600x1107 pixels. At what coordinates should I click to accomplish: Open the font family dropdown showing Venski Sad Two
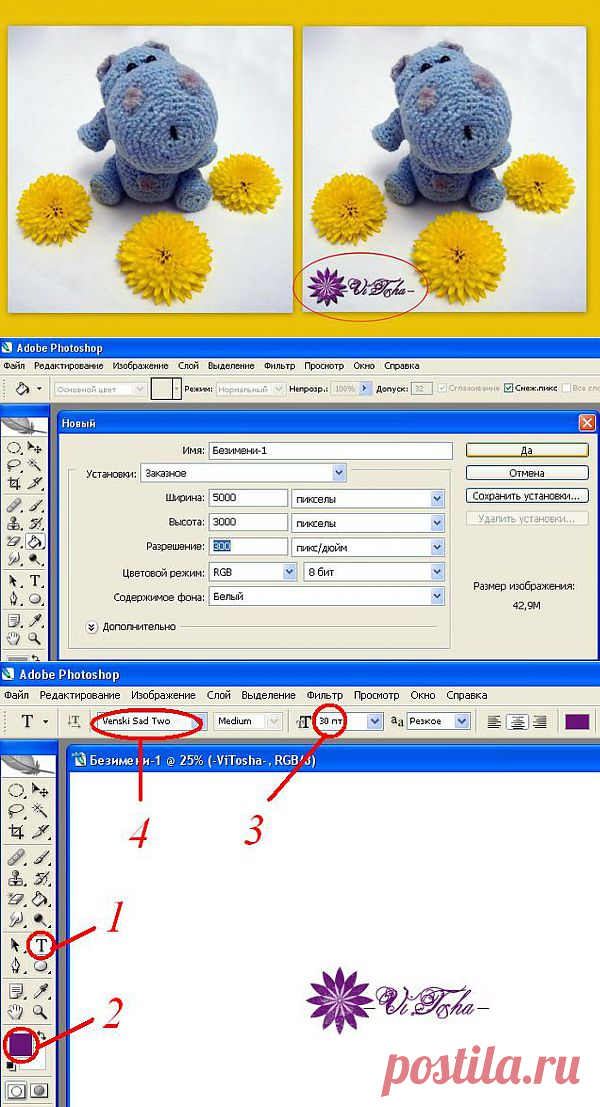(200, 721)
